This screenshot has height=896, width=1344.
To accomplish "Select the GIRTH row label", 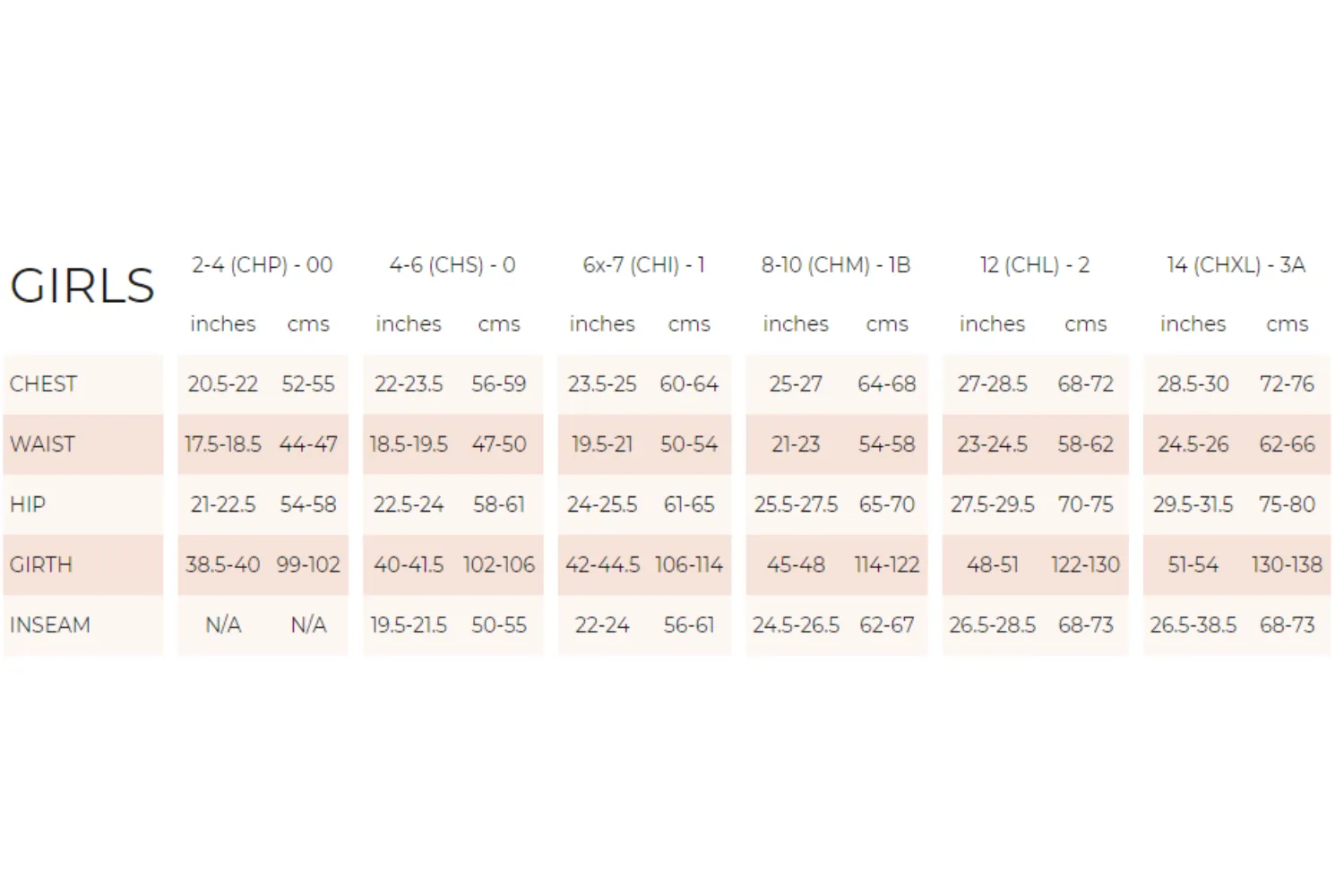I will (x=41, y=564).
